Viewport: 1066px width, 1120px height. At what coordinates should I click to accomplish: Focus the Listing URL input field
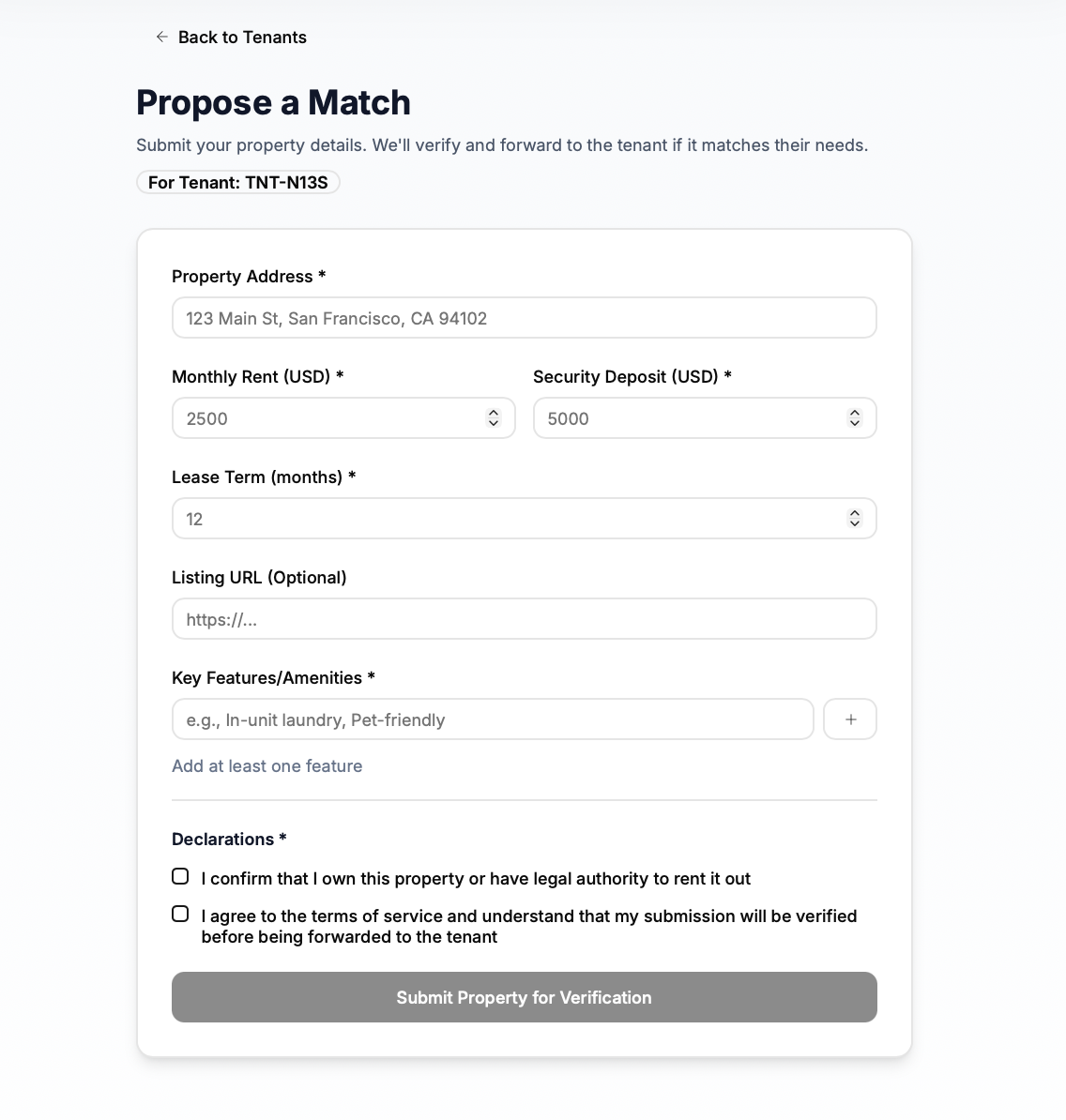coord(524,619)
